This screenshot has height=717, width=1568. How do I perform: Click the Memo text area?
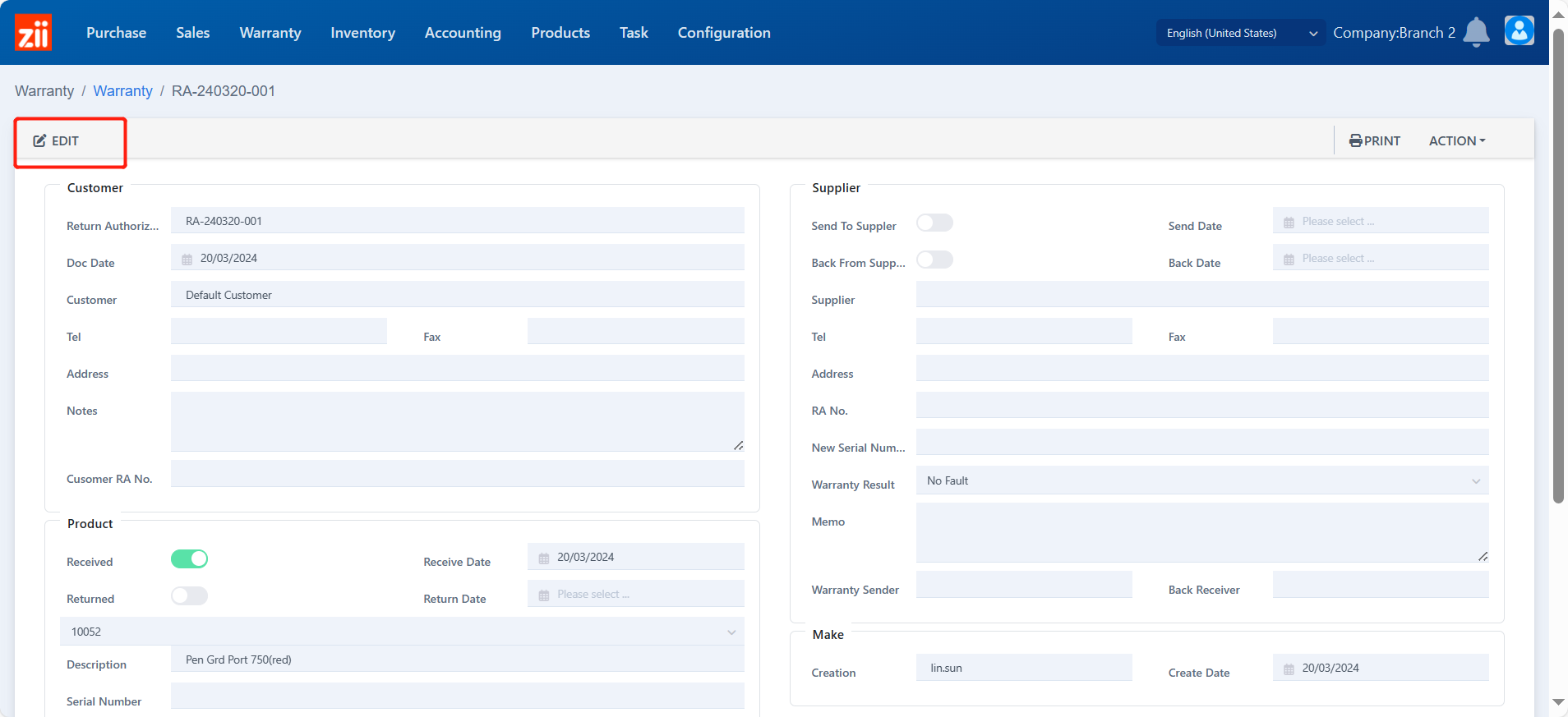[x=1202, y=532]
